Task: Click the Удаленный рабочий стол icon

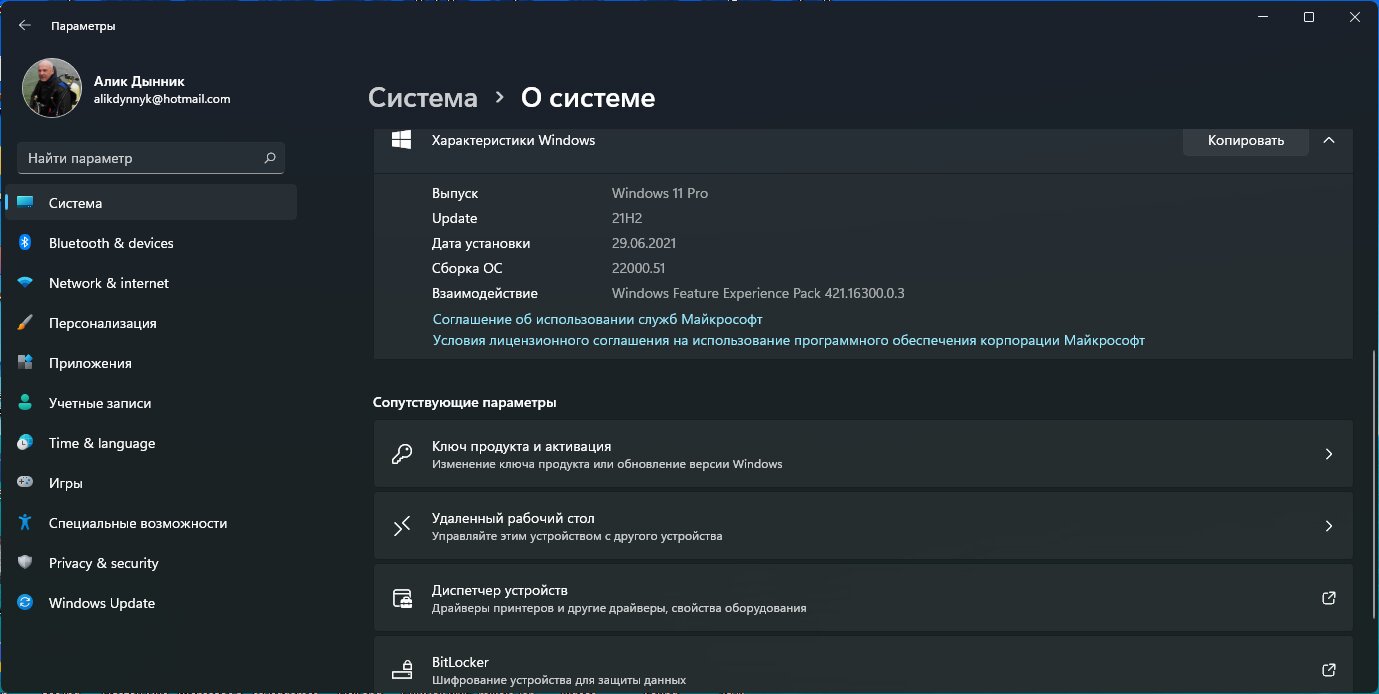Action: pyautogui.click(x=402, y=526)
